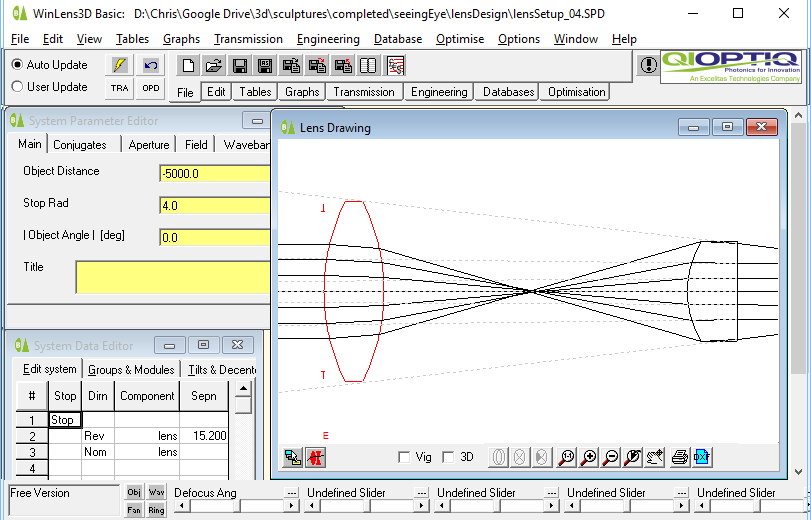
Task: Click the TRA button
Action: click(x=120, y=88)
